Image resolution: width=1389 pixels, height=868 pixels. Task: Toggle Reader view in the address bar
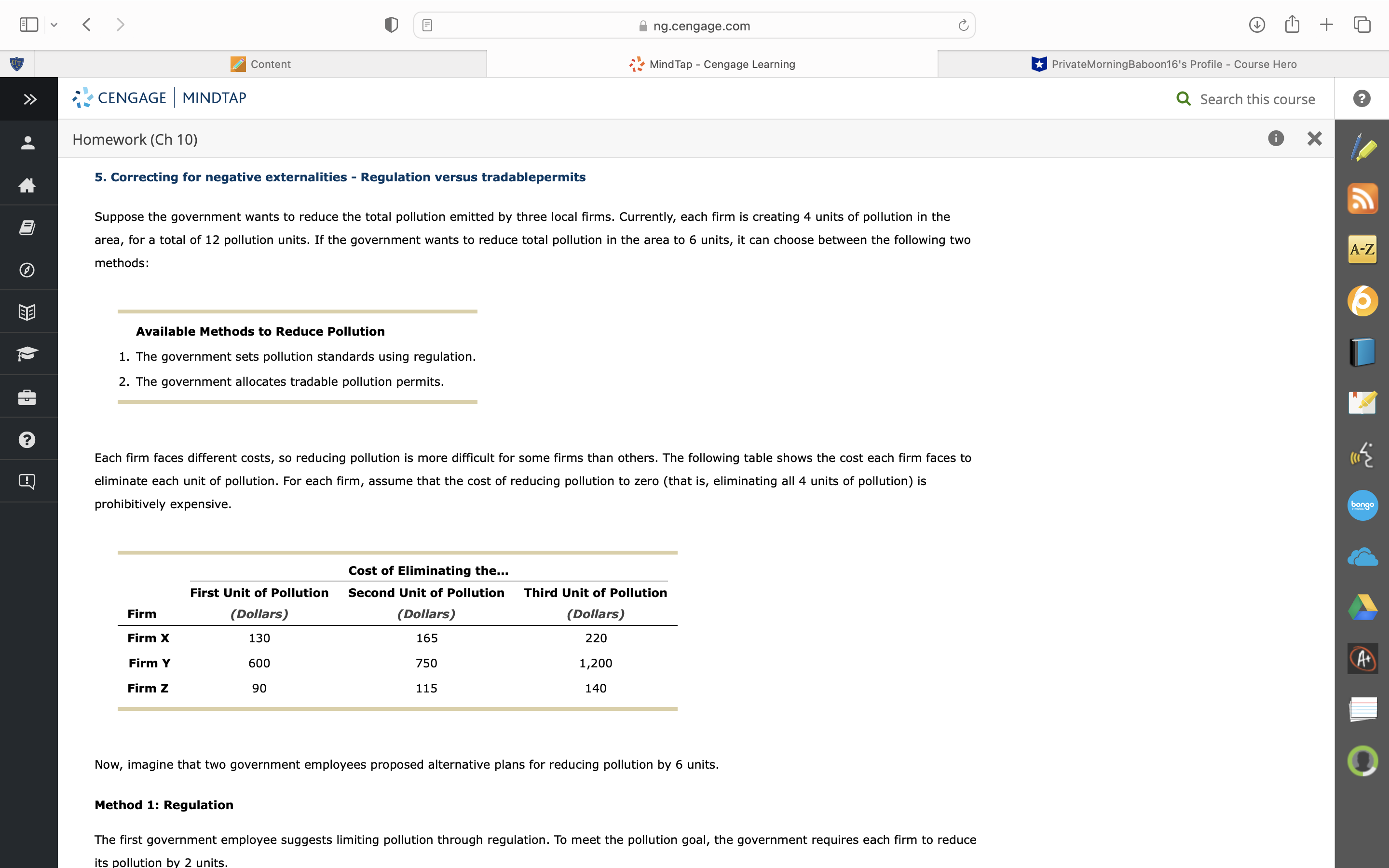pos(427,25)
